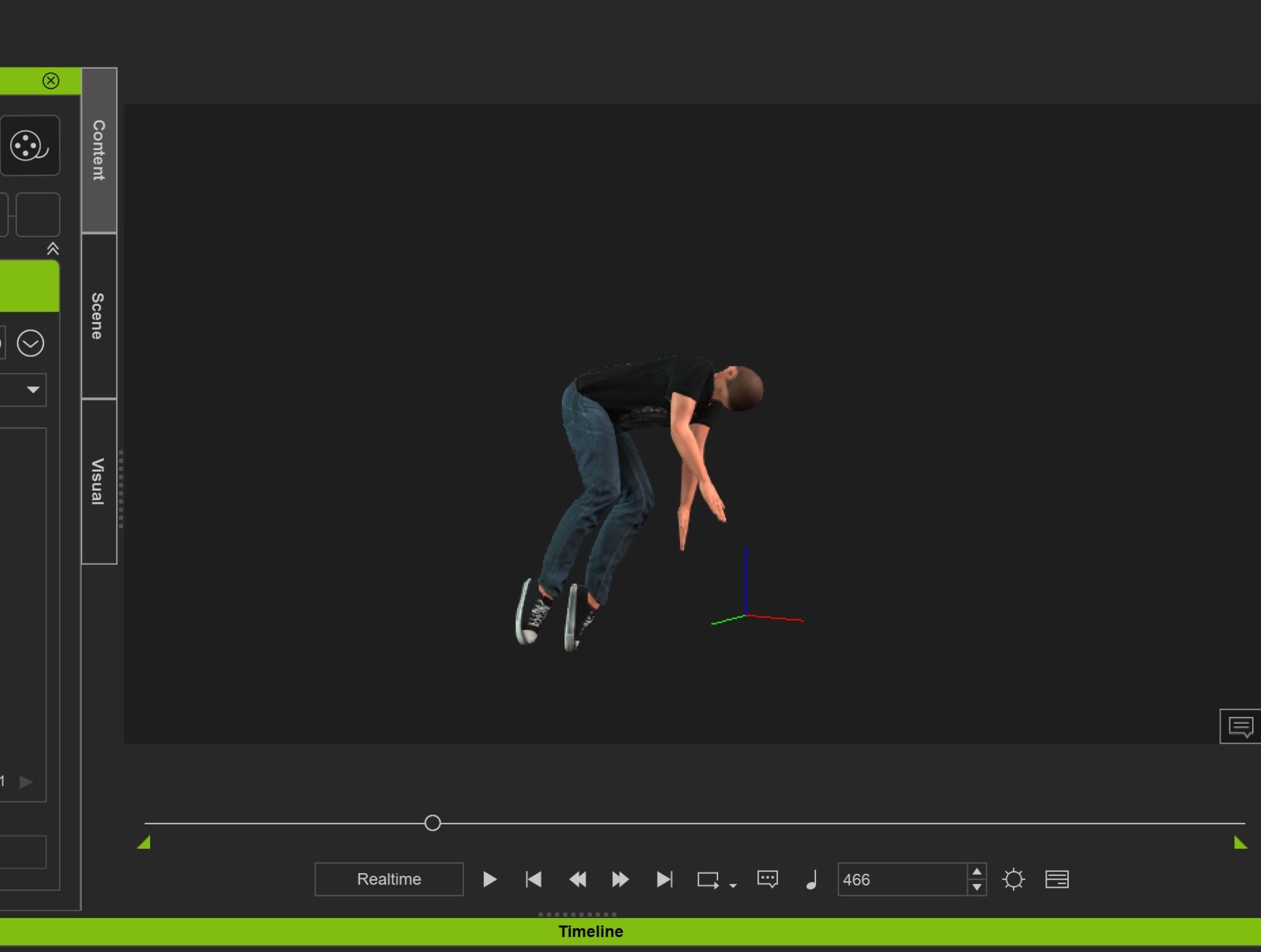Screen dimensions: 1261x952
Task: Play the animation
Action: (490, 879)
